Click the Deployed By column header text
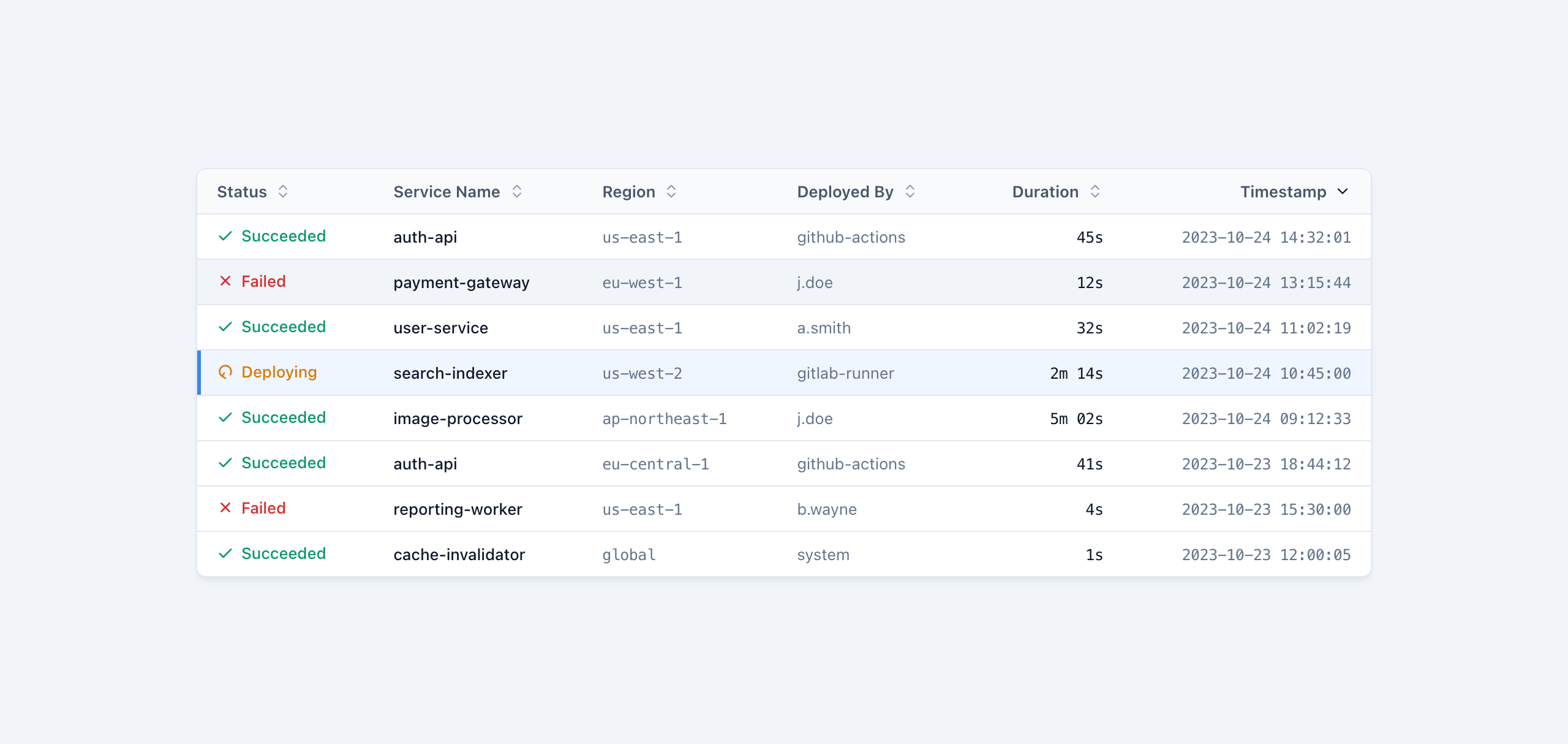This screenshot has width=1568, height=744. point(845,192)
